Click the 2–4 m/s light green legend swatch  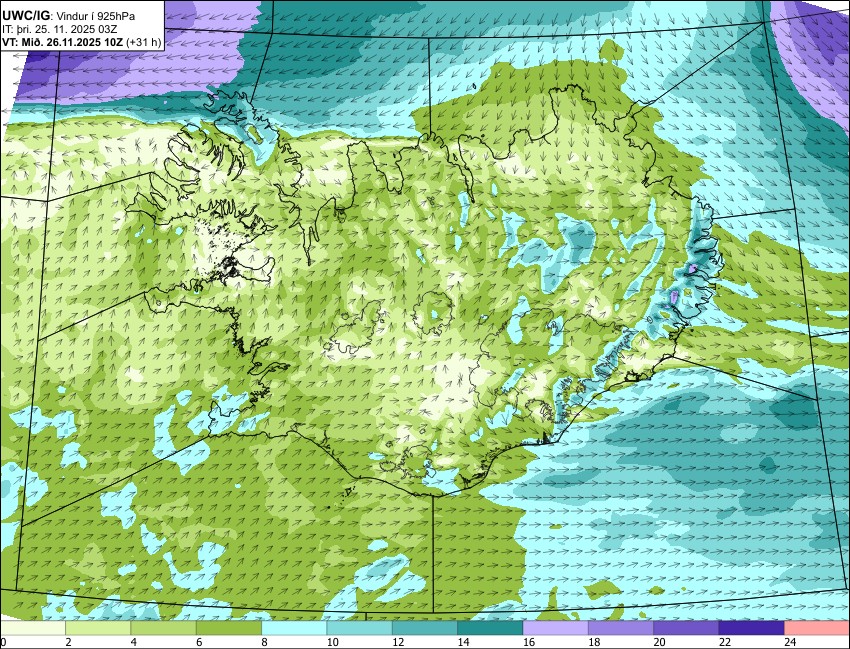98,628
